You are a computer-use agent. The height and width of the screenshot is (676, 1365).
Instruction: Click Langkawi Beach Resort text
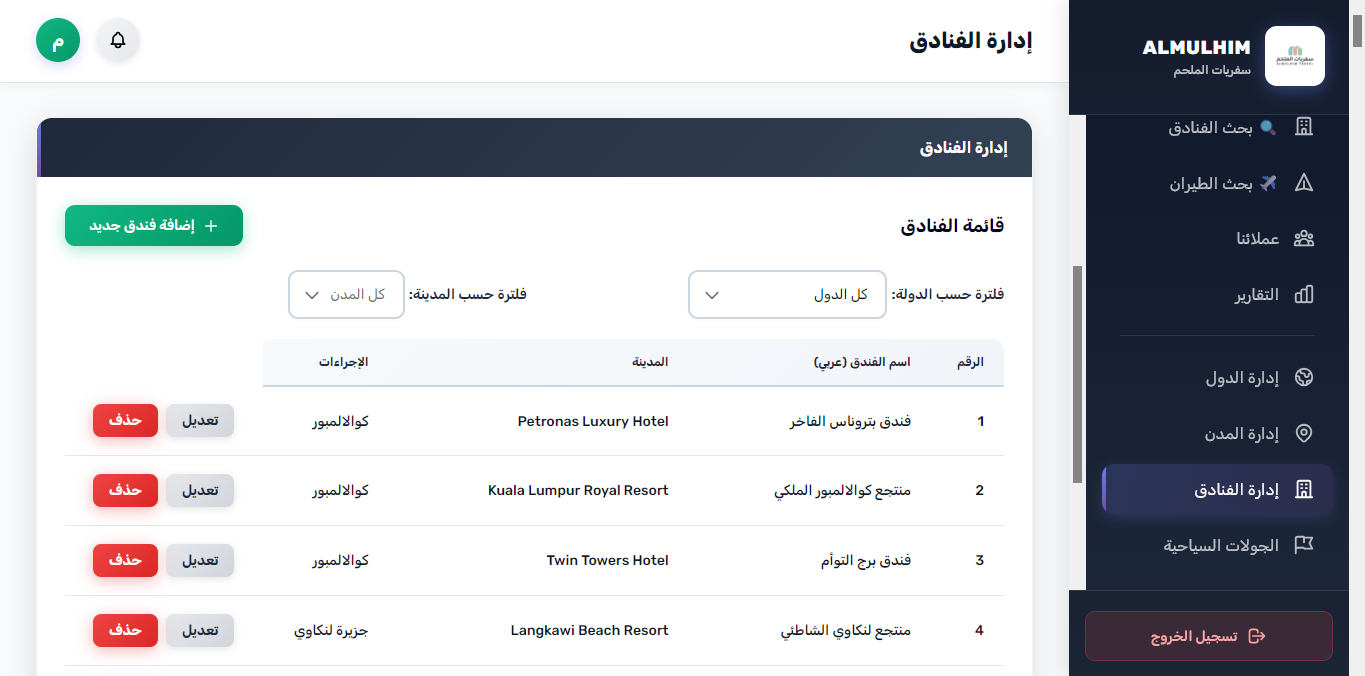(589, 631)
